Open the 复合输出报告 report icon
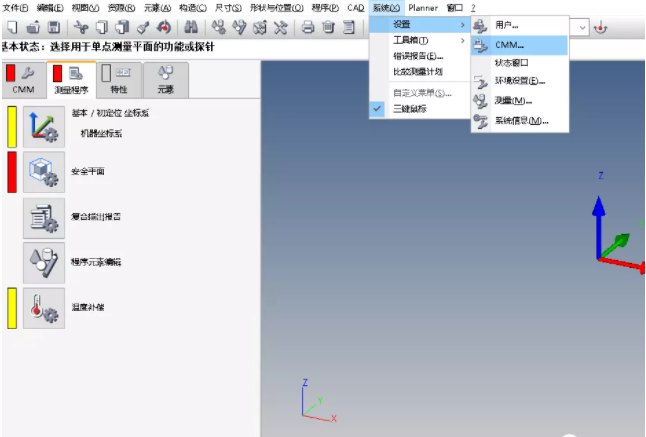 point(44,216)
